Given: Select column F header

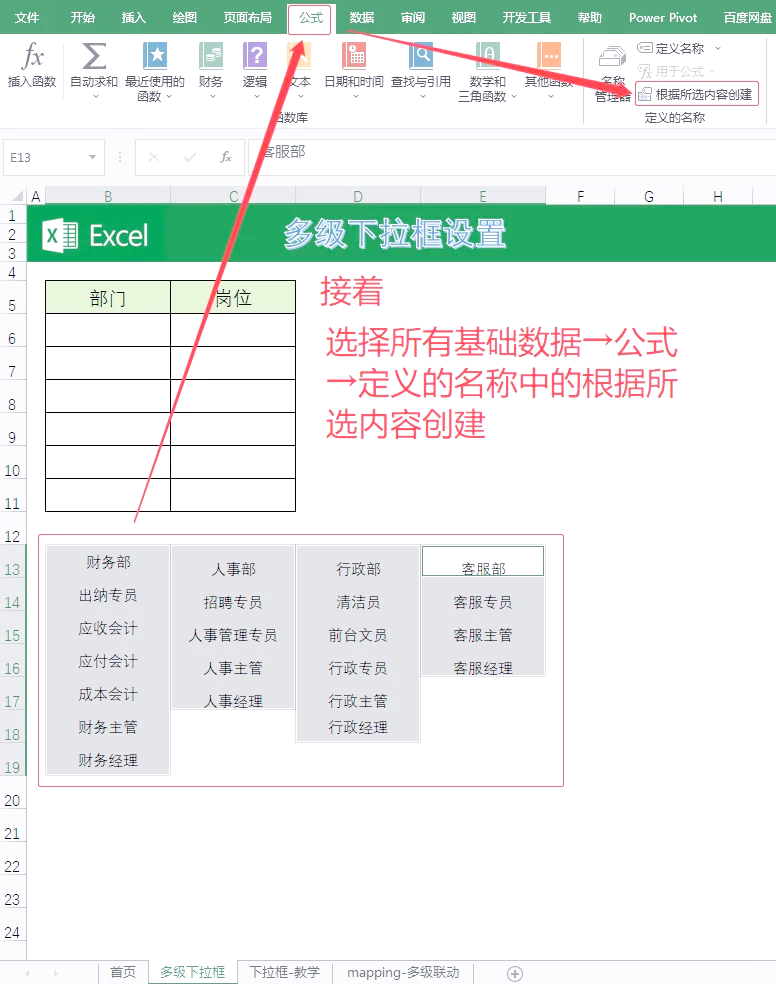Looking at the screenshot, I should pyautogui.click(x=580, y=196).
